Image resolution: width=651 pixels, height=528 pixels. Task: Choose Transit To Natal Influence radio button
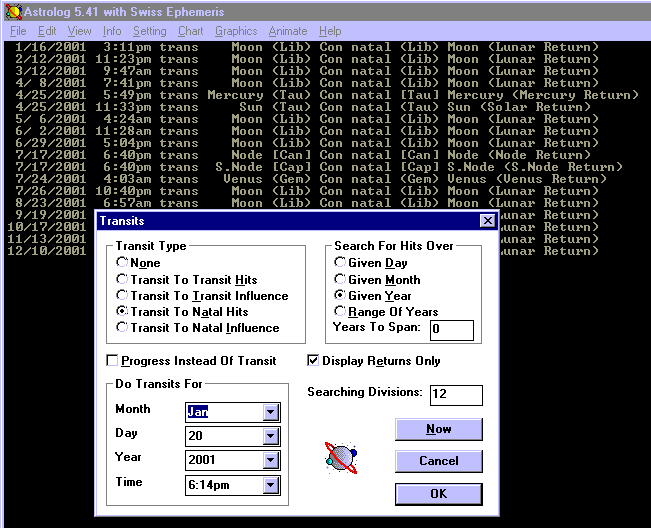(122, 328)
